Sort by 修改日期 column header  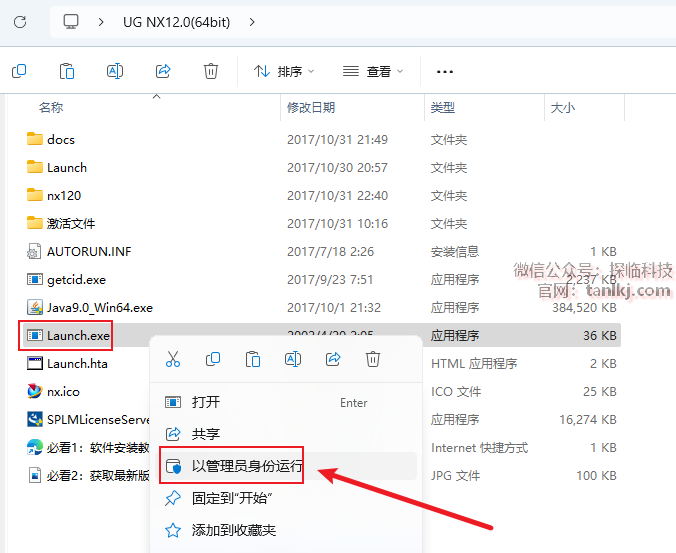click(x=311, y=107)
